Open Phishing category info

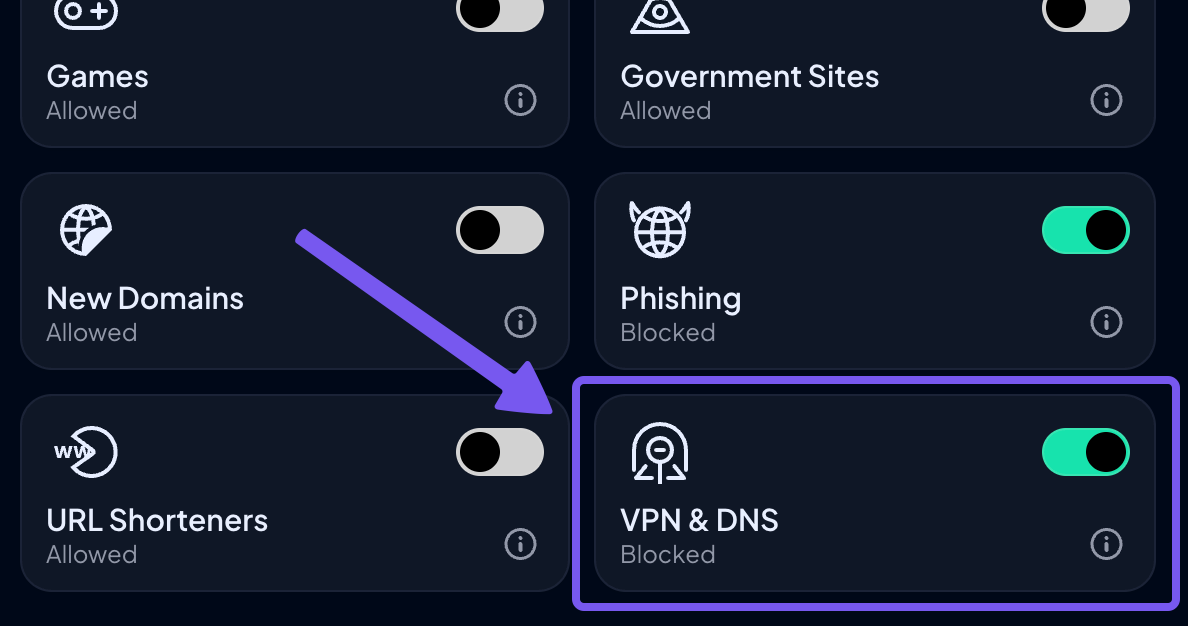coord(1106,322)
